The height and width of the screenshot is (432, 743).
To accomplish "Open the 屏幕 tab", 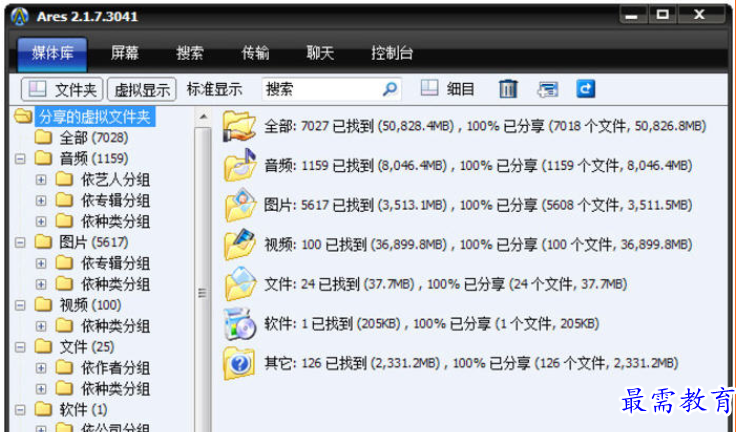I will pyautogui.click(x=125, y=53).
